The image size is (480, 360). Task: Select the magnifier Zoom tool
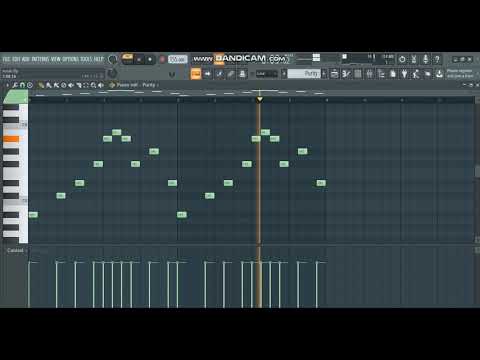tap(93, 85)
